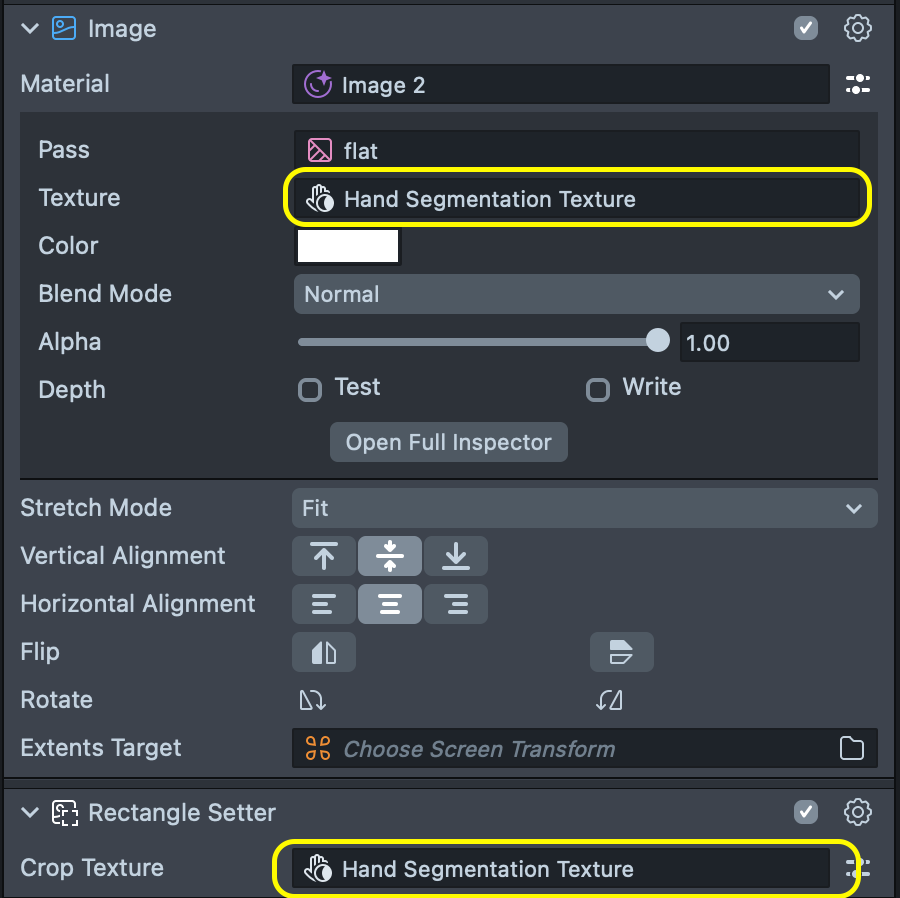Click the Image component settings gear
Screen dimensions: 900x898
click(857, 28)
